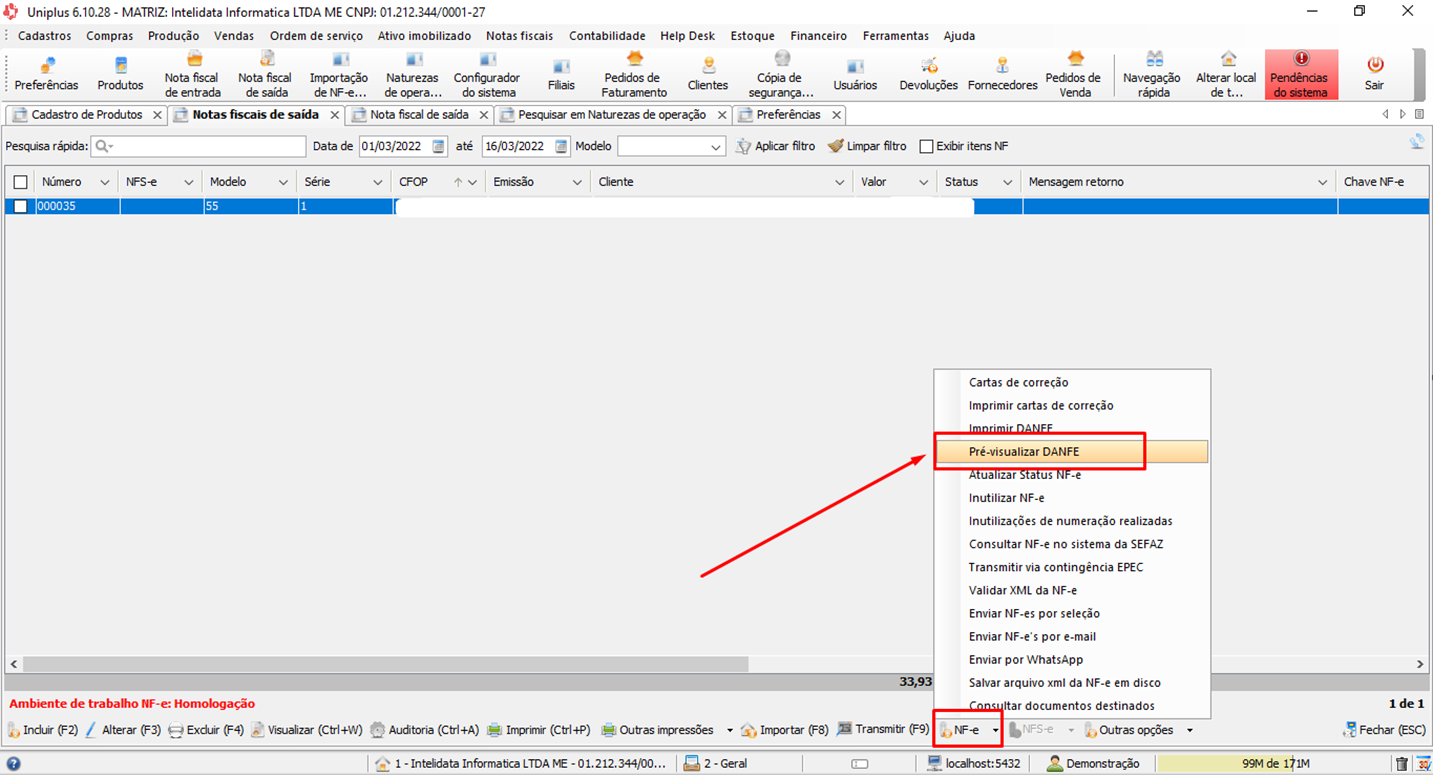
Task: Click Aplicar filtro button
Action: (775, 146)
